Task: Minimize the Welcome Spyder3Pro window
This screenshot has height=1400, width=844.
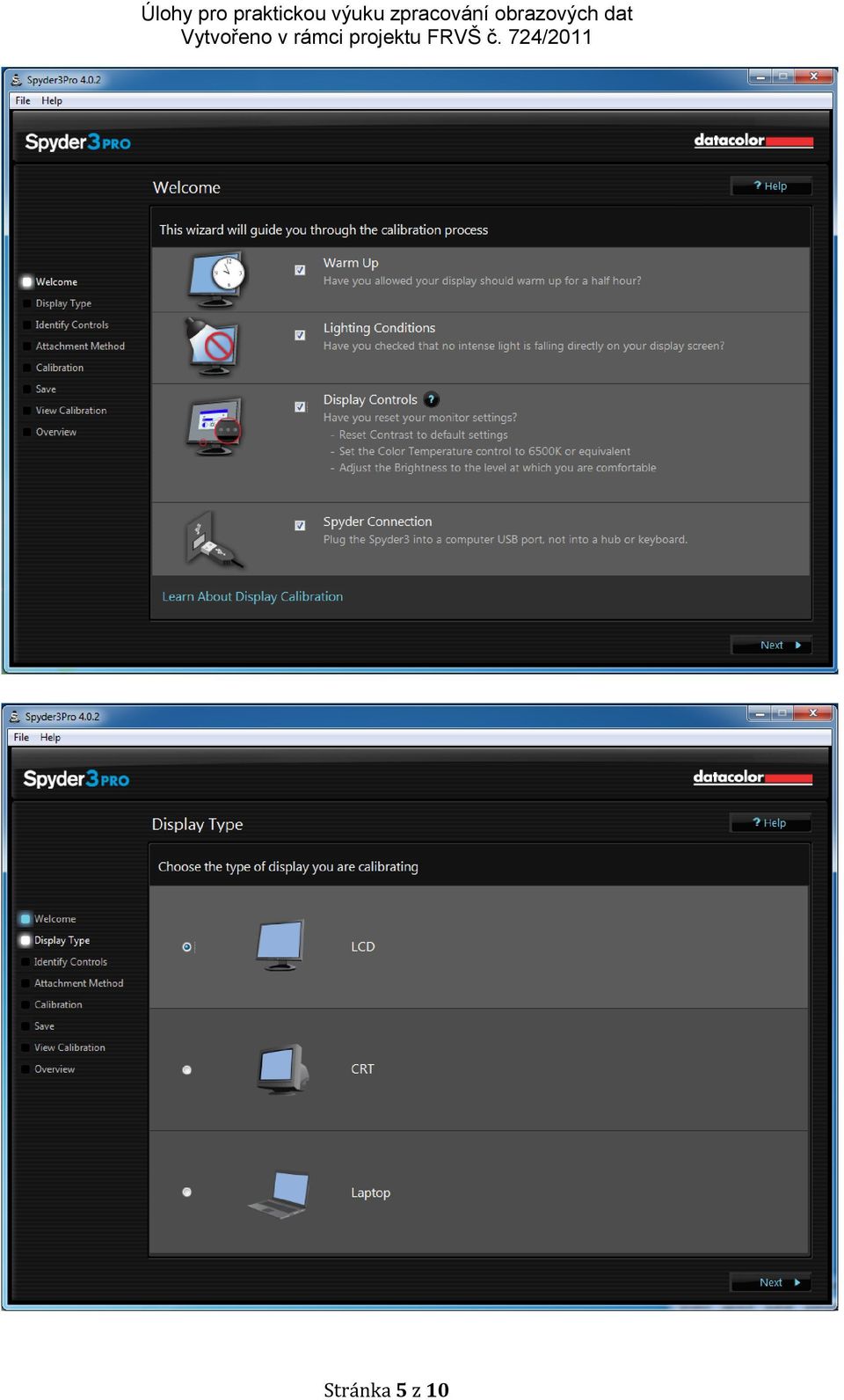Action: pyautogui.click(x=760, y=77)
